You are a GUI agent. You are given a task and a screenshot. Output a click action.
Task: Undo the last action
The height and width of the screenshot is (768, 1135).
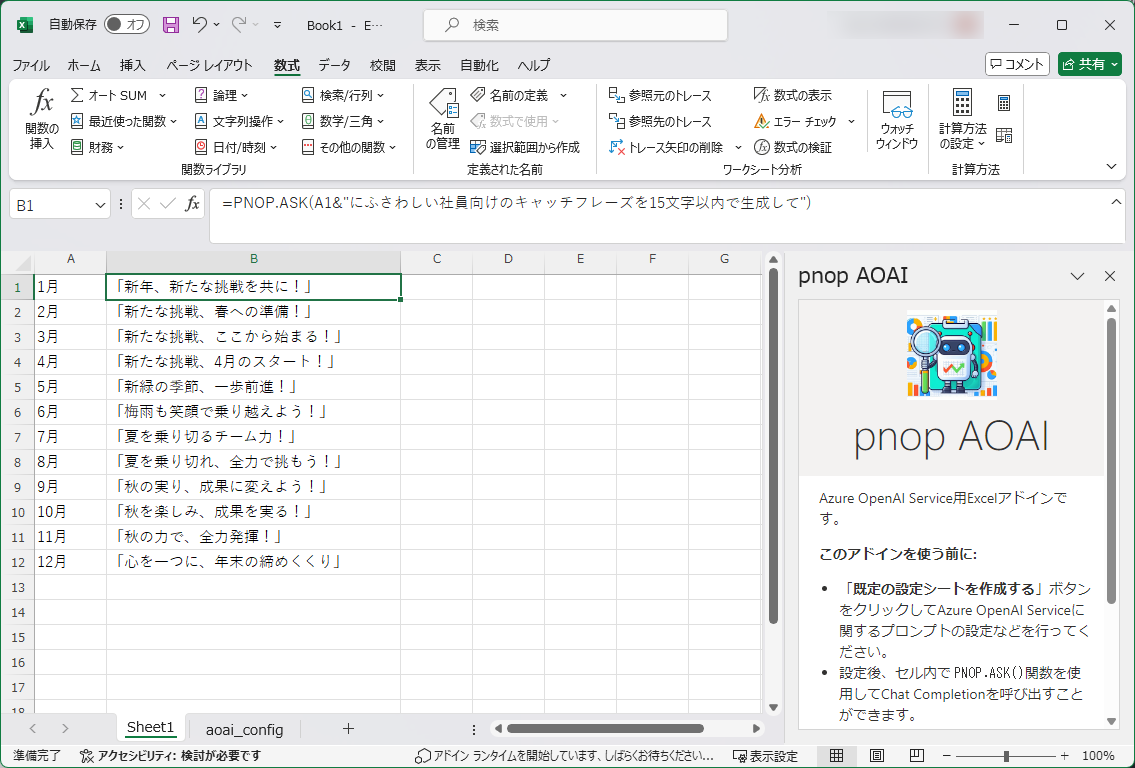[x=200, y=25]
